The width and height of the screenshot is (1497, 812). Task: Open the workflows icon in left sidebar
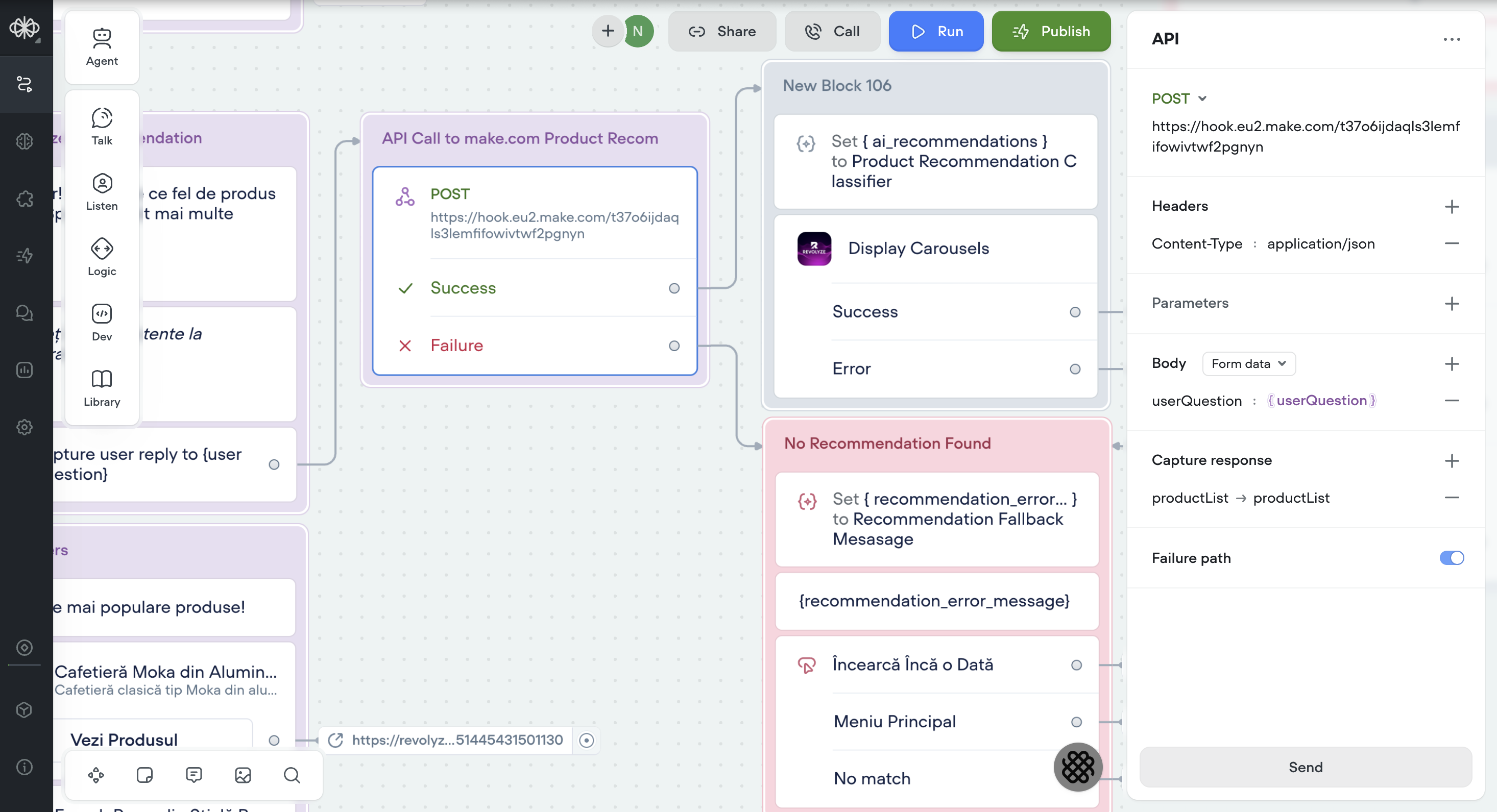click(x=25, y=84)
